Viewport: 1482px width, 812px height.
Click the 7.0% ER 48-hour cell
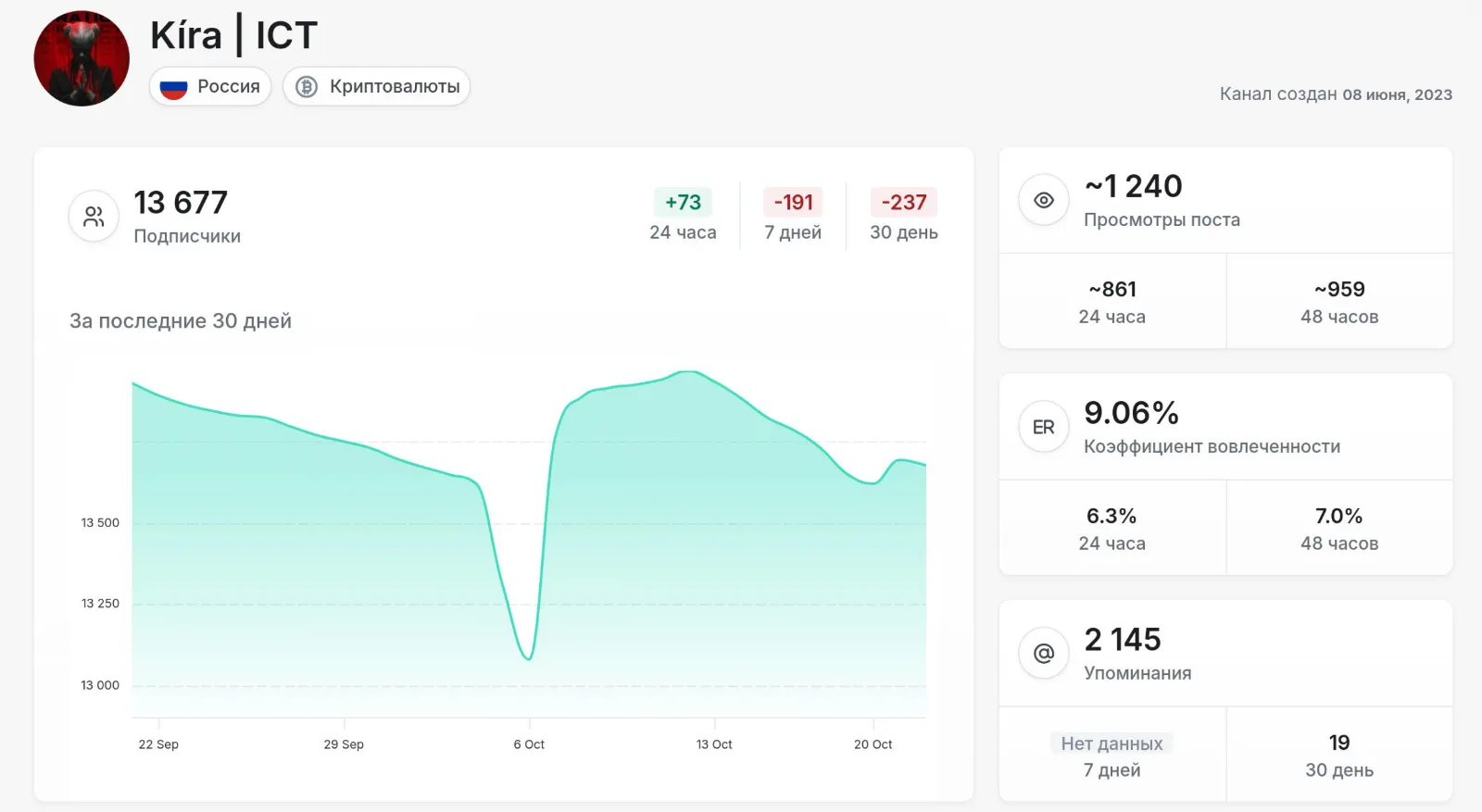click(x=1339, y=529)
